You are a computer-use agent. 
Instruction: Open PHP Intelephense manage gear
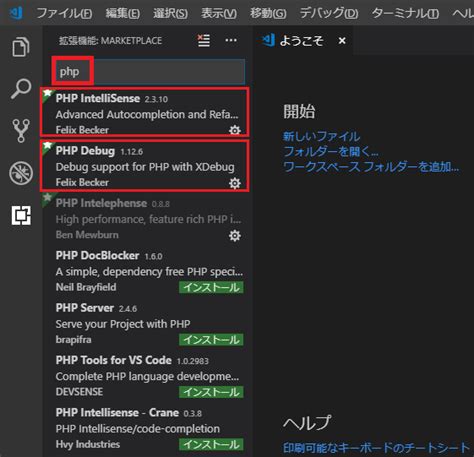coord(235,236)
